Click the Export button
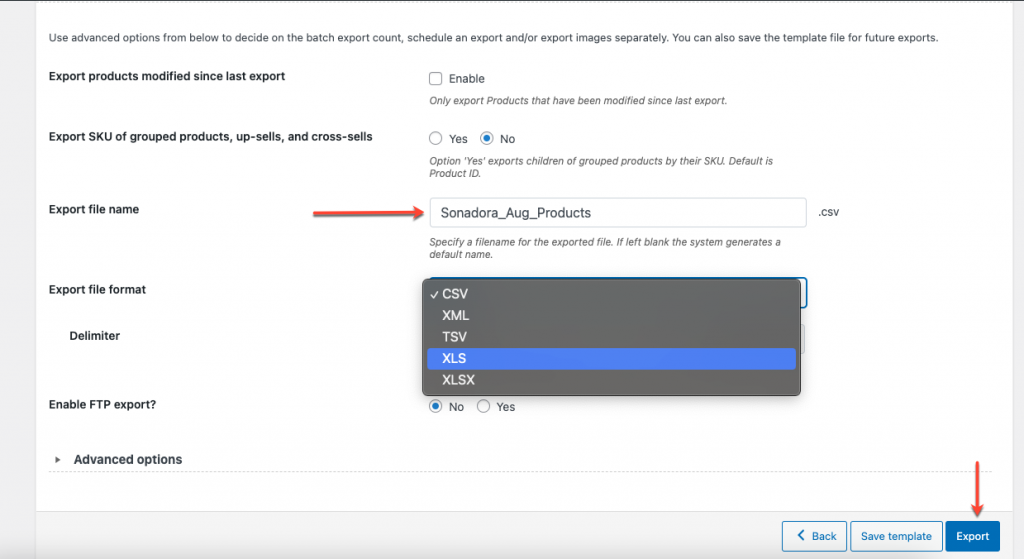The image size is (1024, 559). click(x=972, y=536)
